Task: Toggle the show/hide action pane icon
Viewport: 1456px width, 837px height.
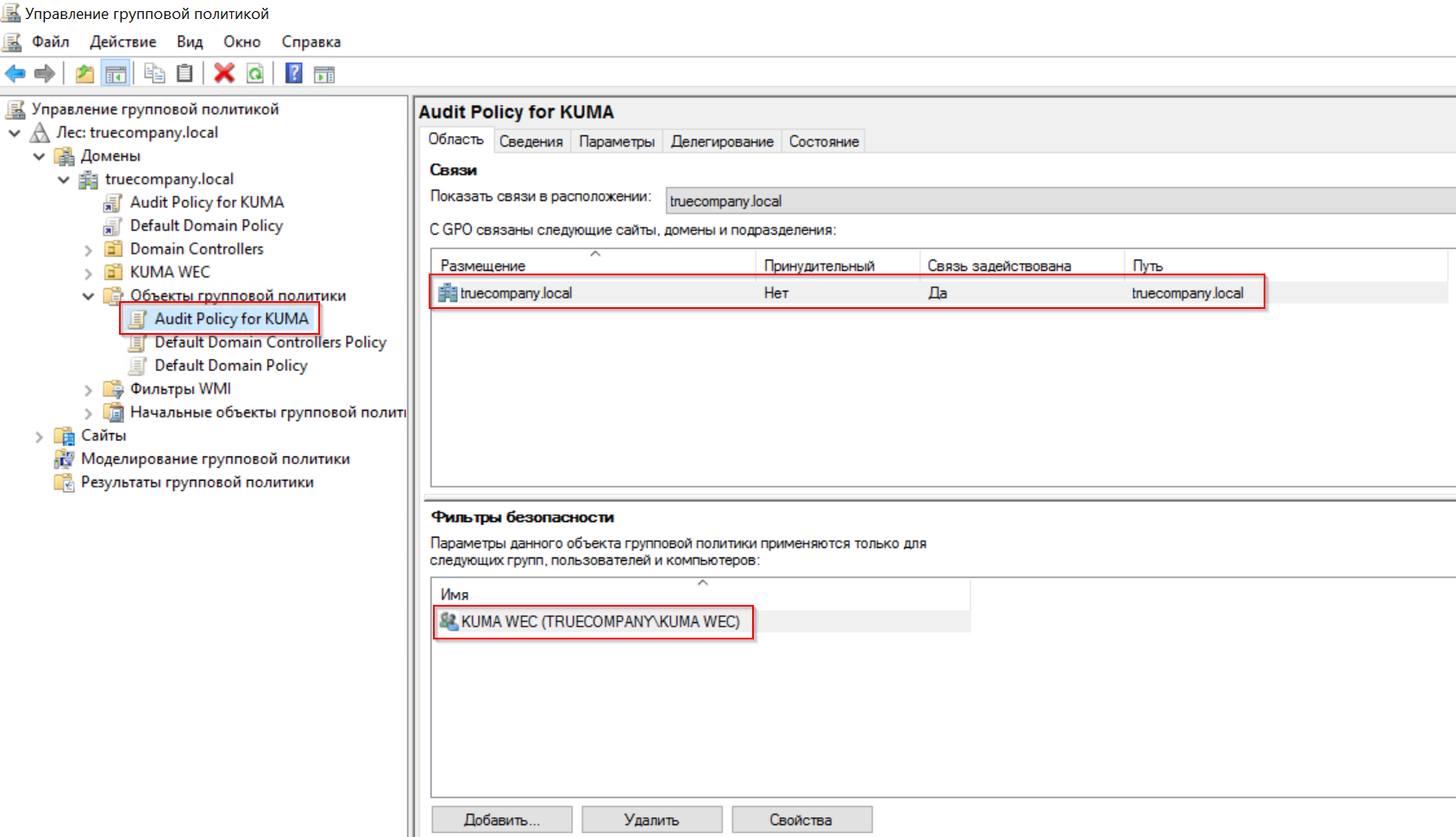Action: click(324, 74)
